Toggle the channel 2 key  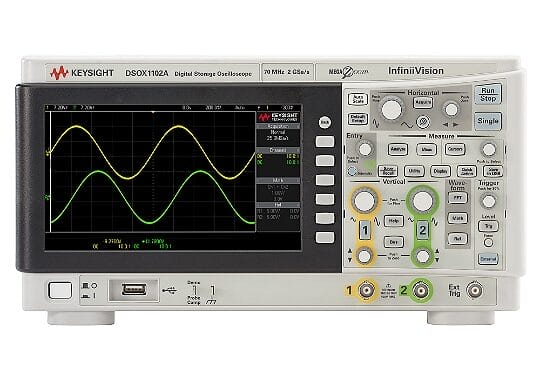(423, 230)
